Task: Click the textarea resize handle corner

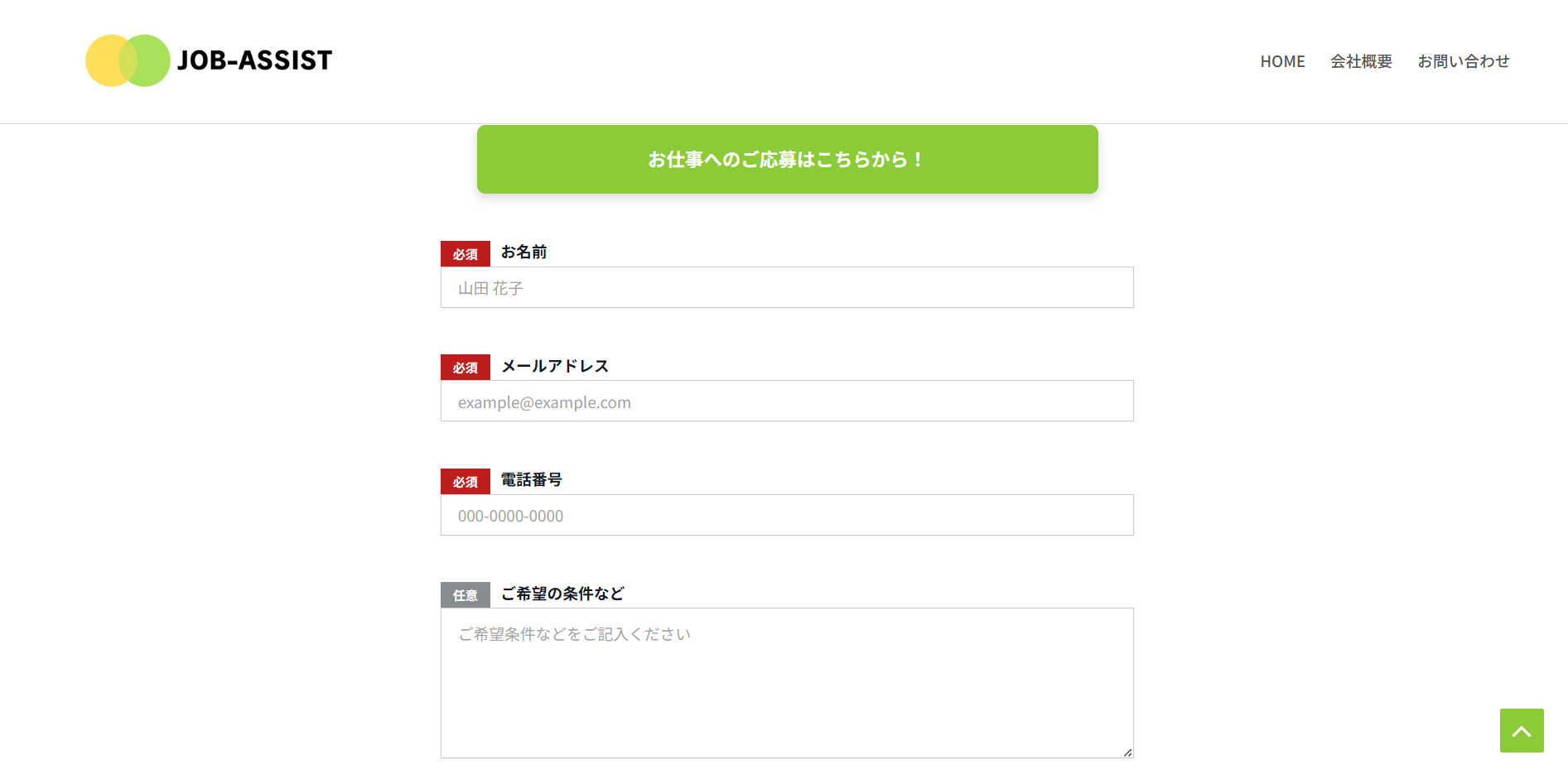Action: 1127,753
